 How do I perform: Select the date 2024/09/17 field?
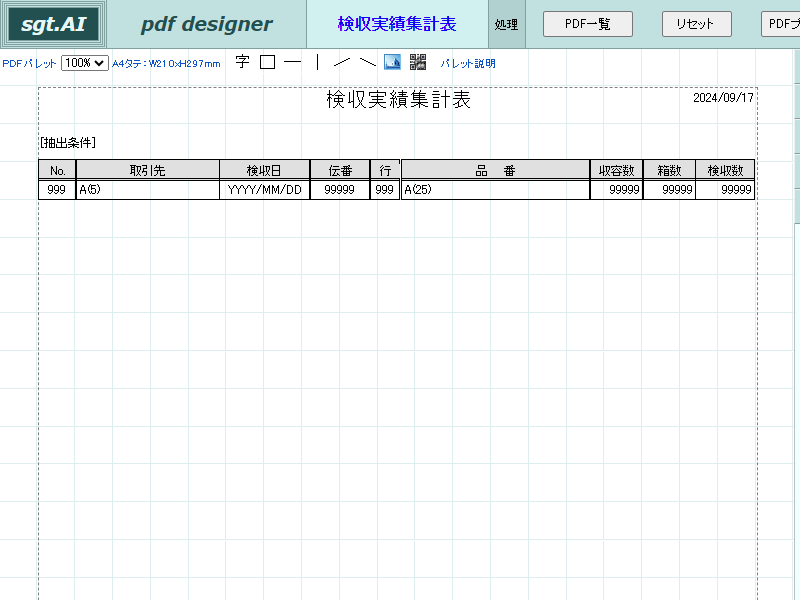click(x=723, y=97)
